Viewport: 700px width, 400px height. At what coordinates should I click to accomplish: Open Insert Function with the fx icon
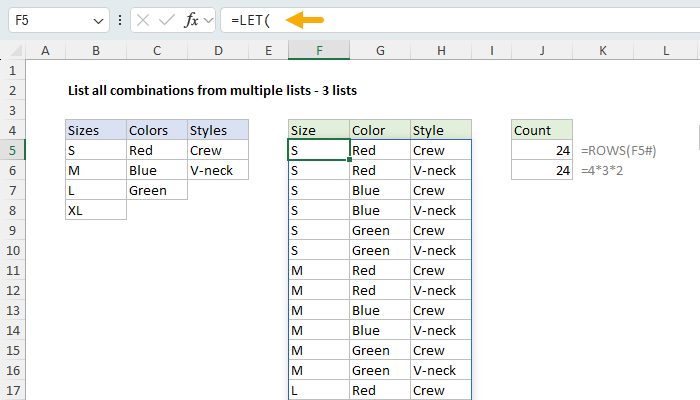(x=191, y=20)
